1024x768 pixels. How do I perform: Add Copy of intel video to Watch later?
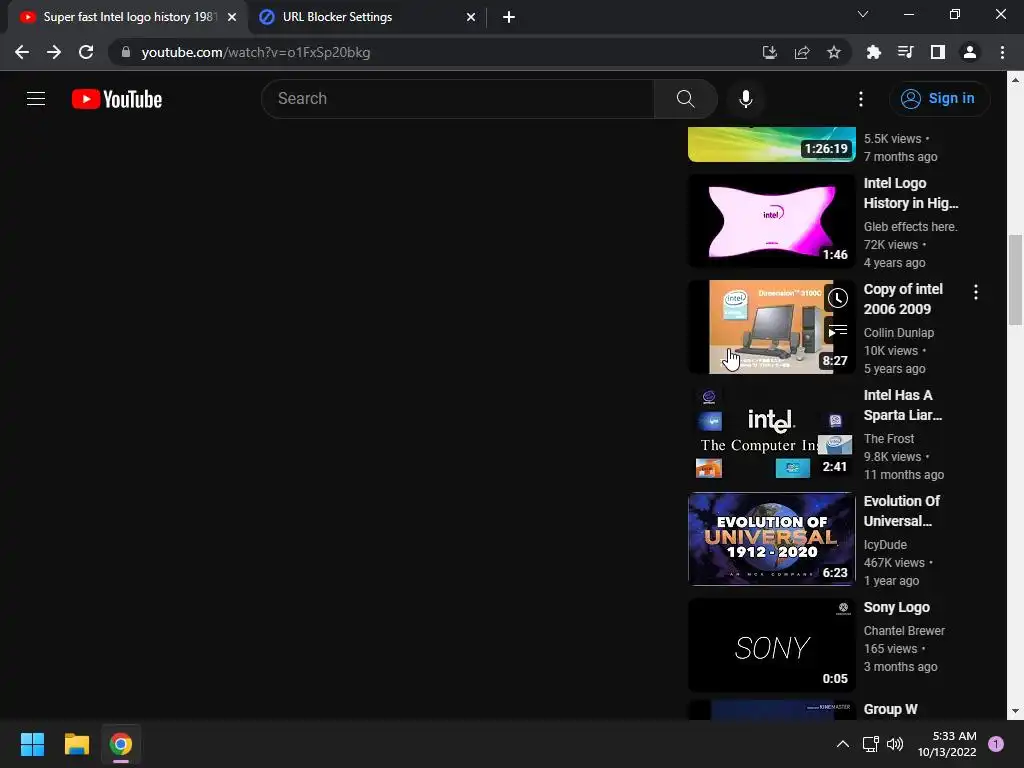(838, 298)
